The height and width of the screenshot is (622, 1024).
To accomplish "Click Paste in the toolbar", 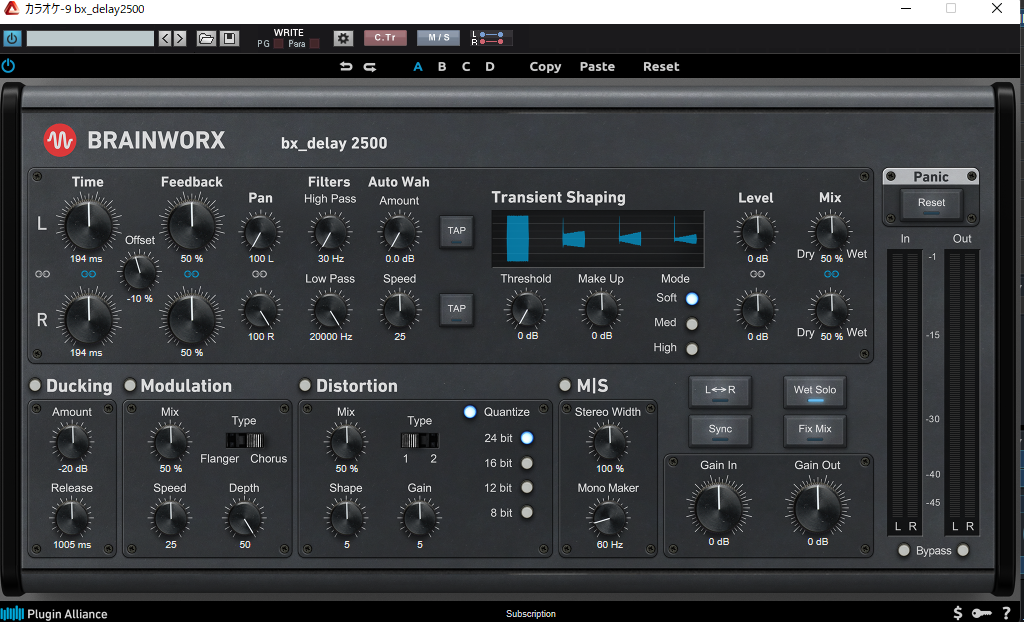I will pos(598,67).
